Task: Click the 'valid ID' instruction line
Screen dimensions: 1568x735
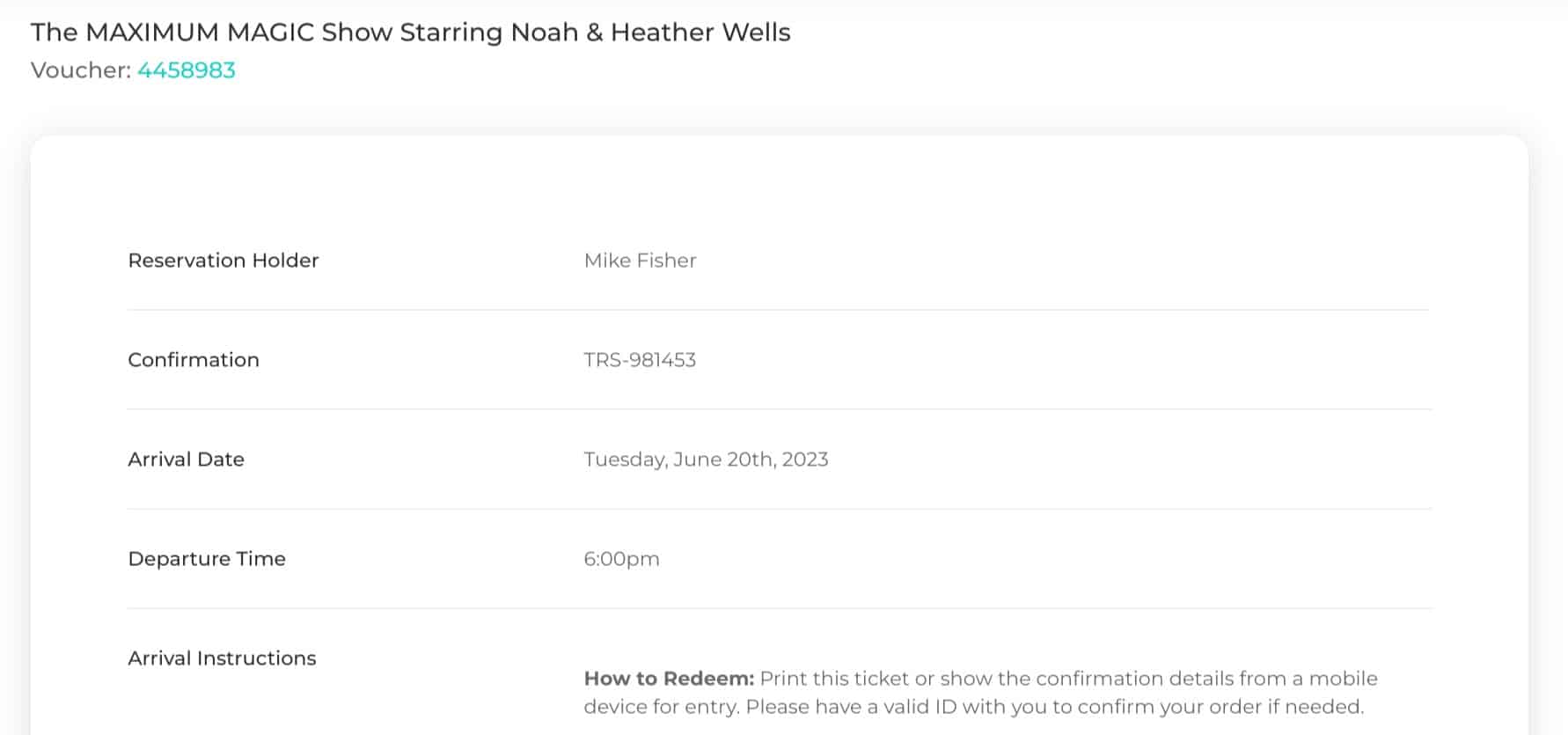Action: pos(974,707)
